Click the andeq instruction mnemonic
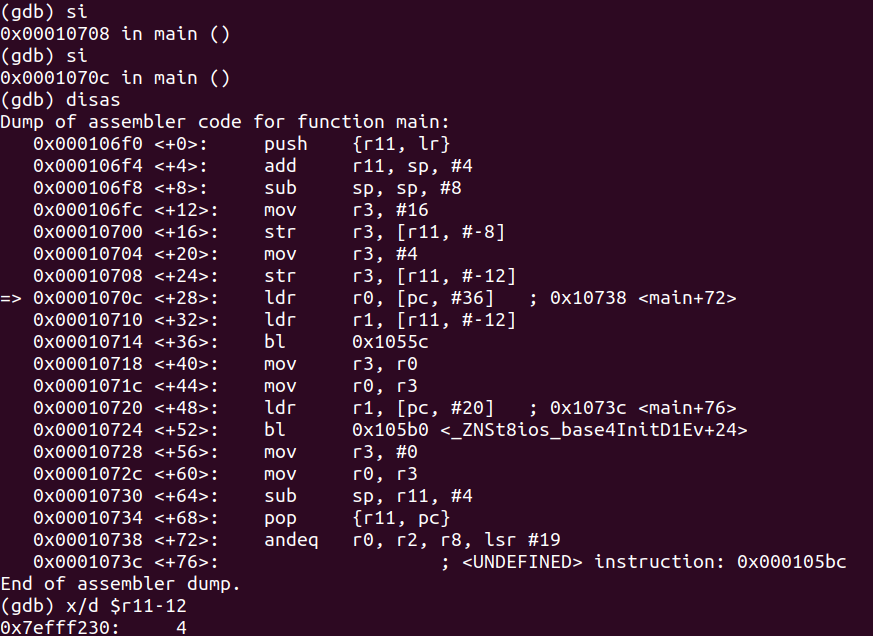873x636 pixels. coord(291,540)
